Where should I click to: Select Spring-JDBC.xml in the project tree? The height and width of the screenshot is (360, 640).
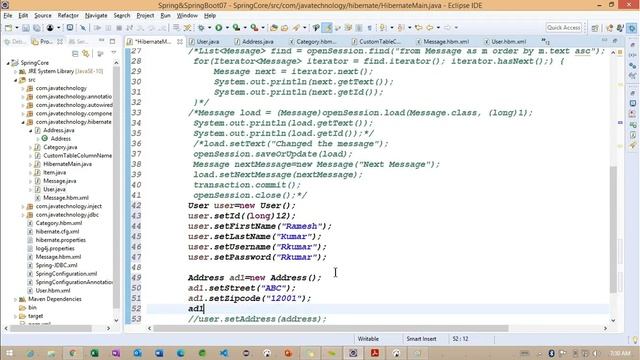pyautogui.click(x=56, y=265)
